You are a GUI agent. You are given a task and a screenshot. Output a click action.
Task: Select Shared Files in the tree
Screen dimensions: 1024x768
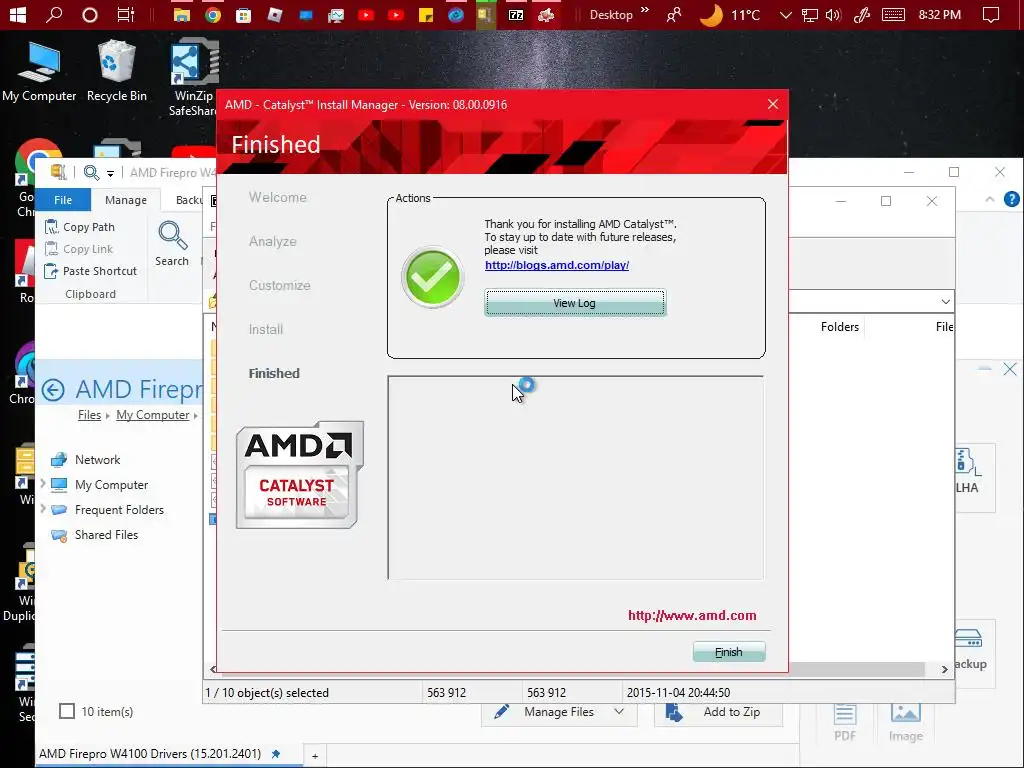tap(106, 535)
